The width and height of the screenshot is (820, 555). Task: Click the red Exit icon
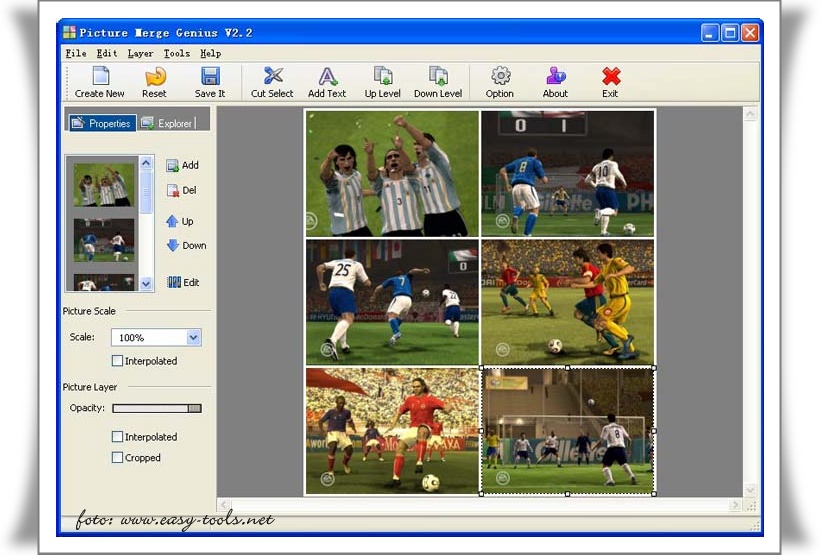(x=610, y=82)
